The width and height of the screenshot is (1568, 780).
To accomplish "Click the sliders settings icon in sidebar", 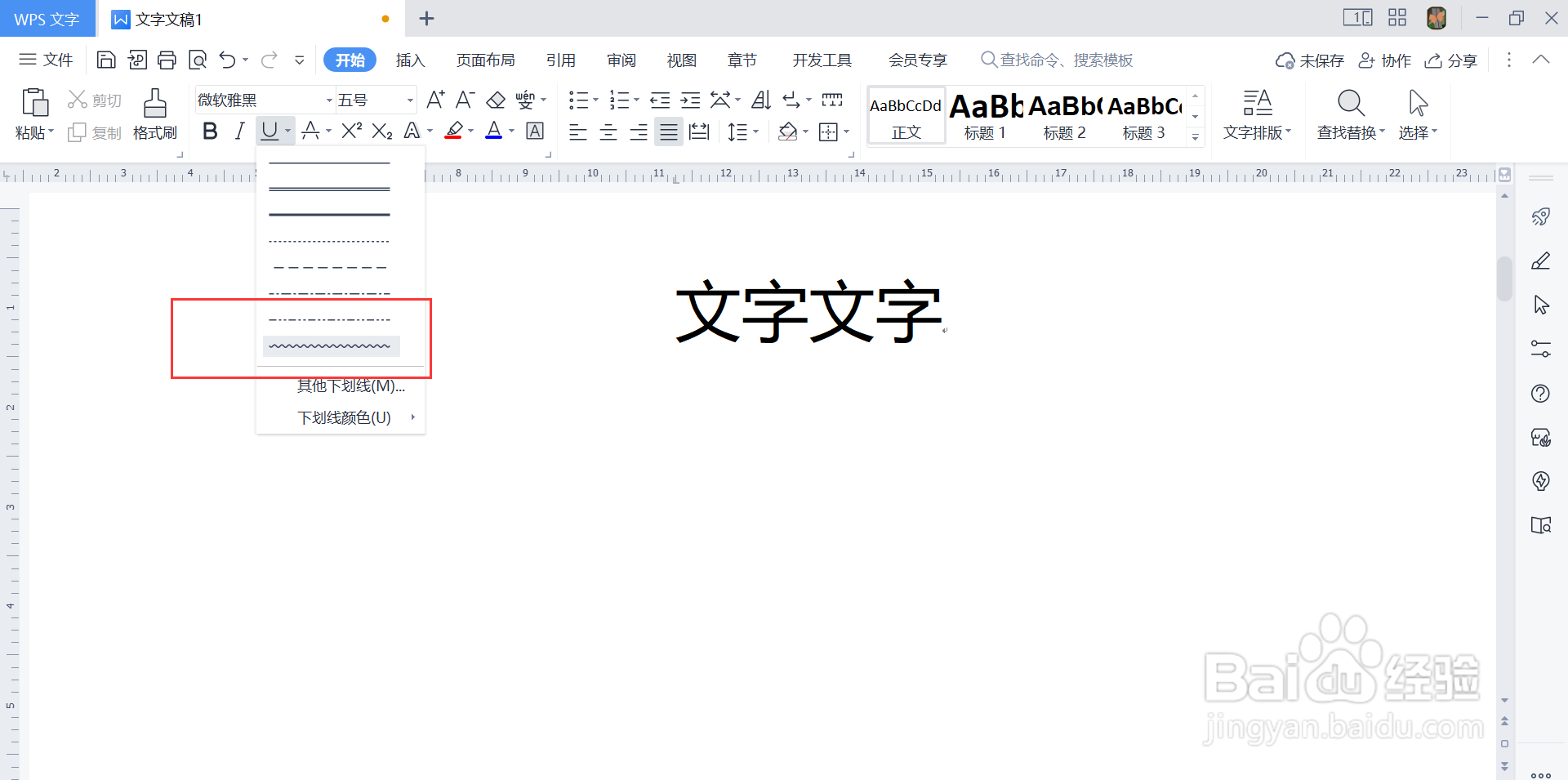I will (x=1541, y=349).
